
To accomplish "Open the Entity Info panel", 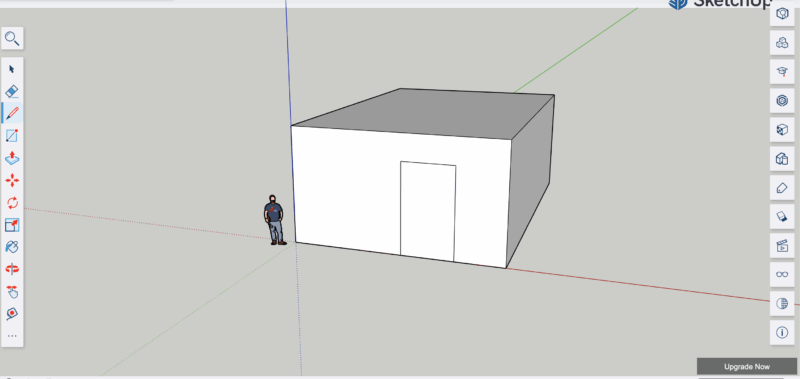I will point(782,14).
